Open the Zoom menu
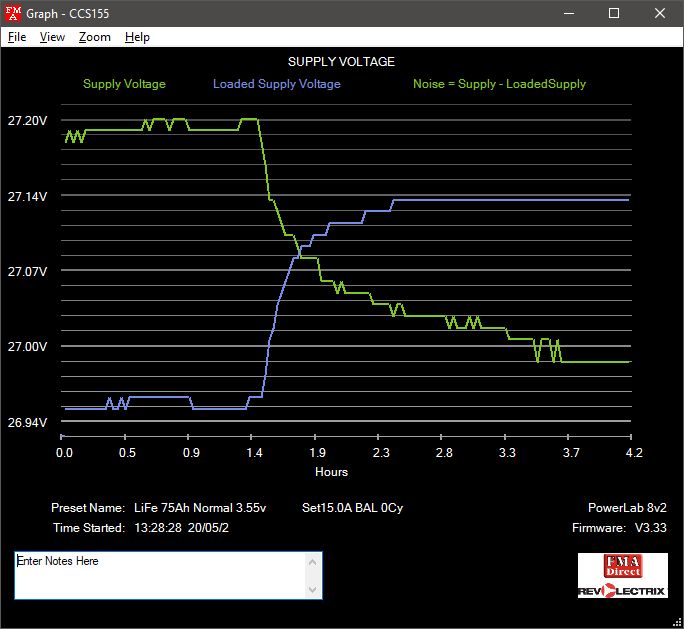This screenshot has width=684, height=629. pyautogui.click(x=95, y=37)
